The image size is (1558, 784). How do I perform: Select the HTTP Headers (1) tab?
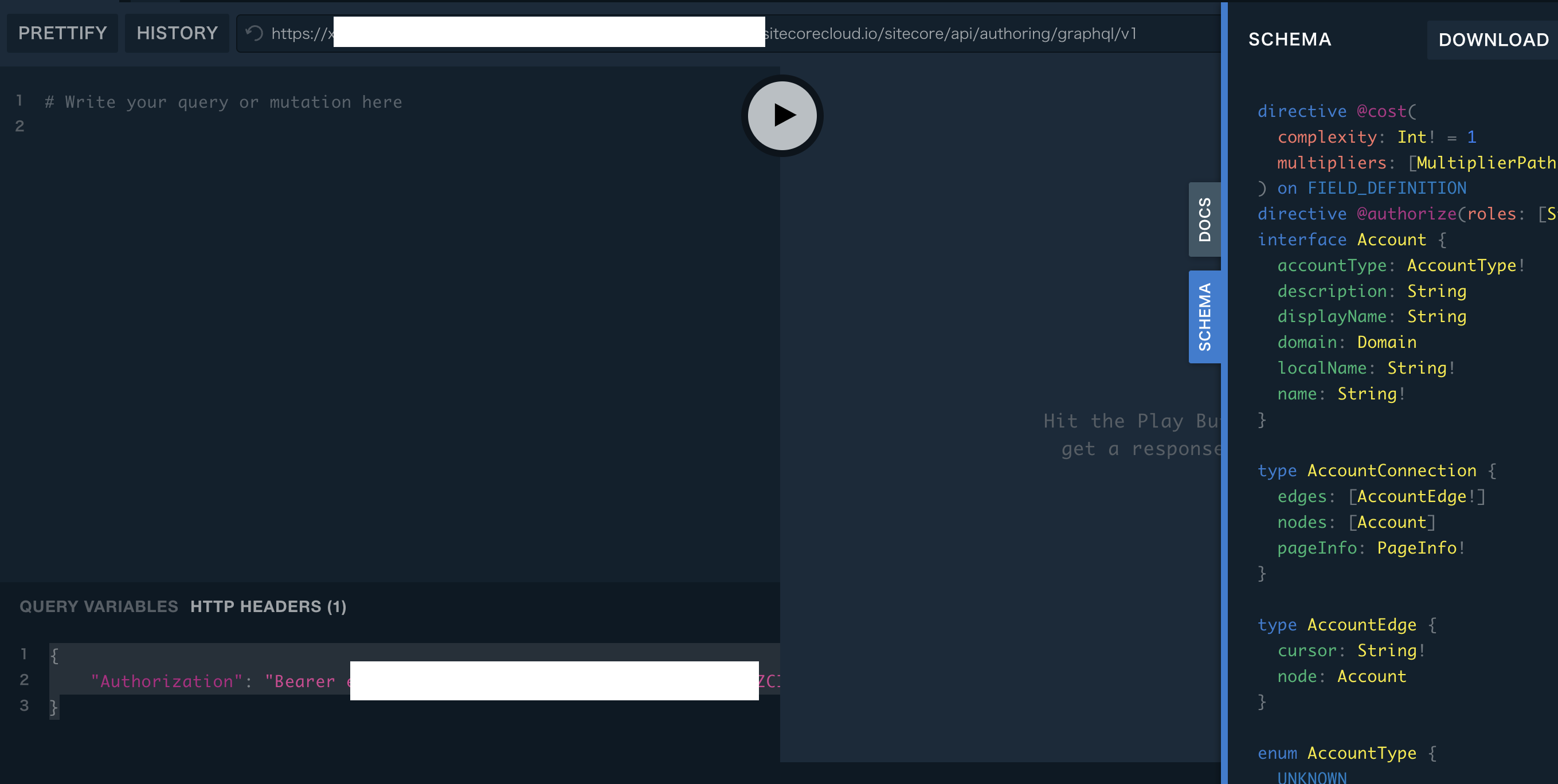268,606
